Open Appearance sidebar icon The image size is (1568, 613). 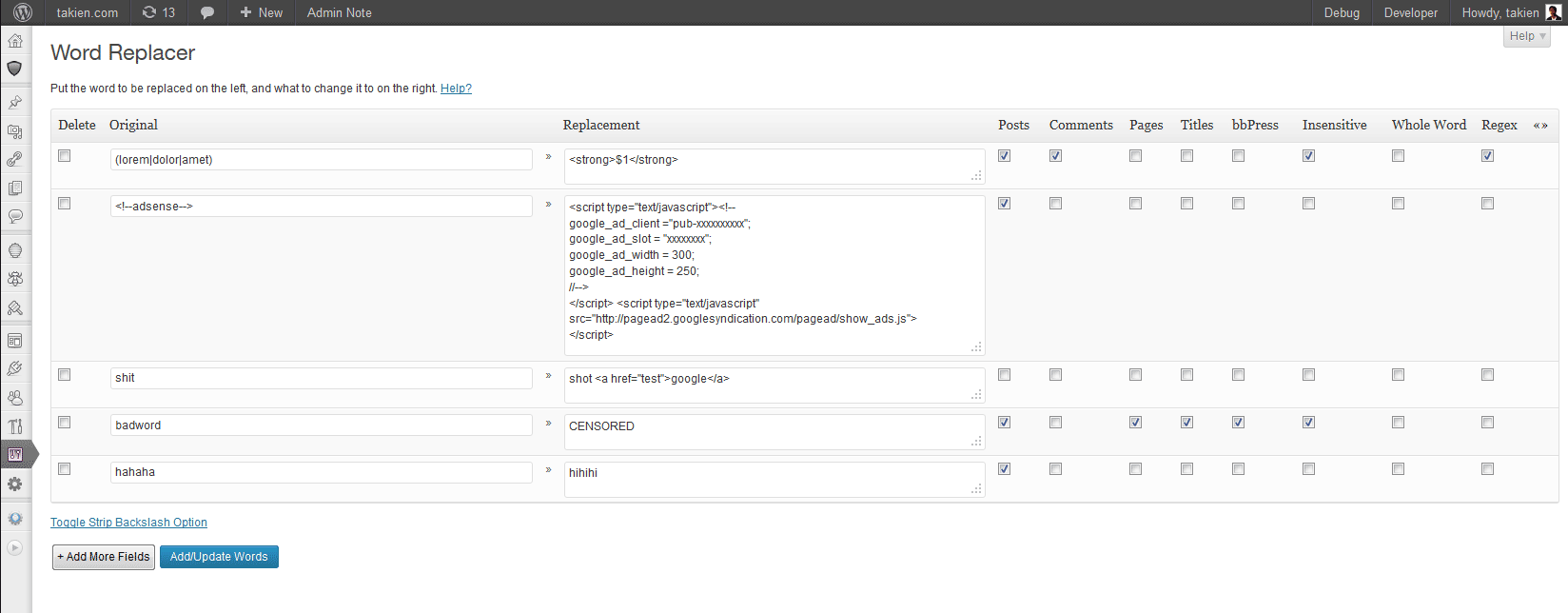pos(15,341)
